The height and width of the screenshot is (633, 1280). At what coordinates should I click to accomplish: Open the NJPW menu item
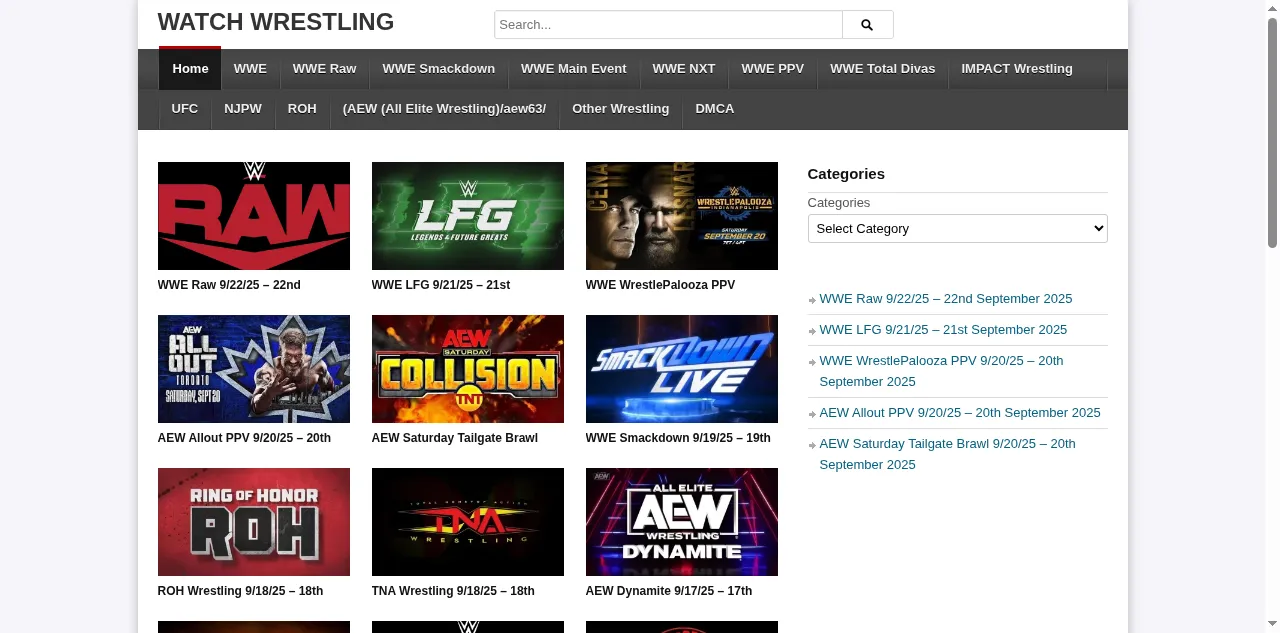tap(243, 109)
